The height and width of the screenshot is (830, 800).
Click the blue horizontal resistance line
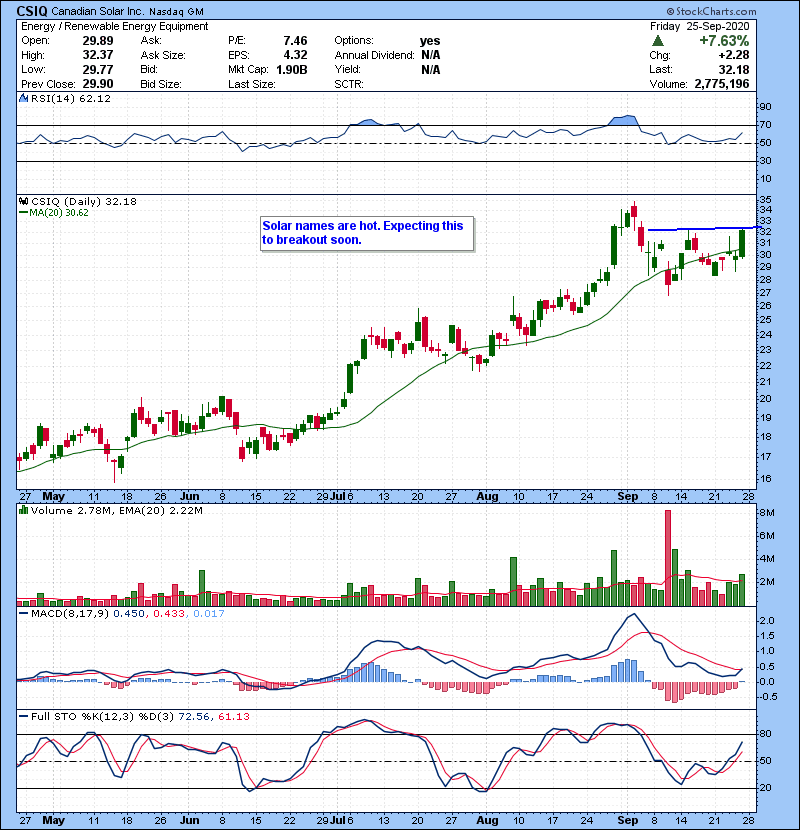705,229
